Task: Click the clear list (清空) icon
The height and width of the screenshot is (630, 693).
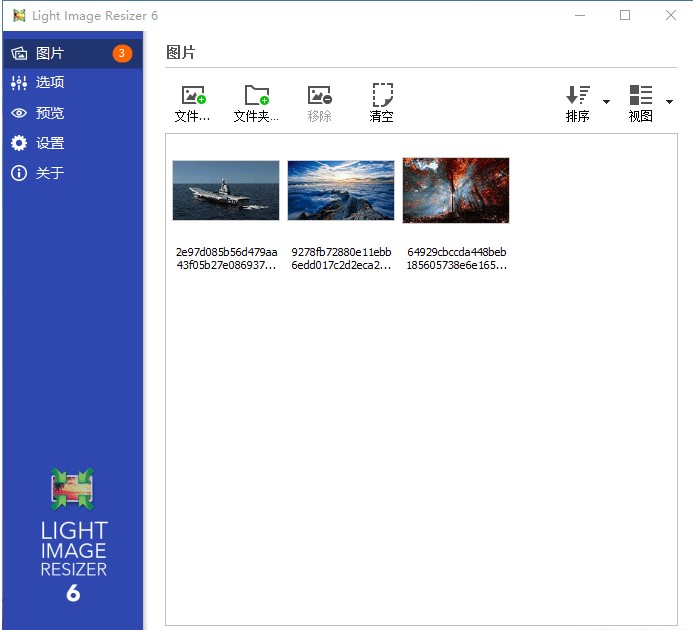Action: coord(382,95)
